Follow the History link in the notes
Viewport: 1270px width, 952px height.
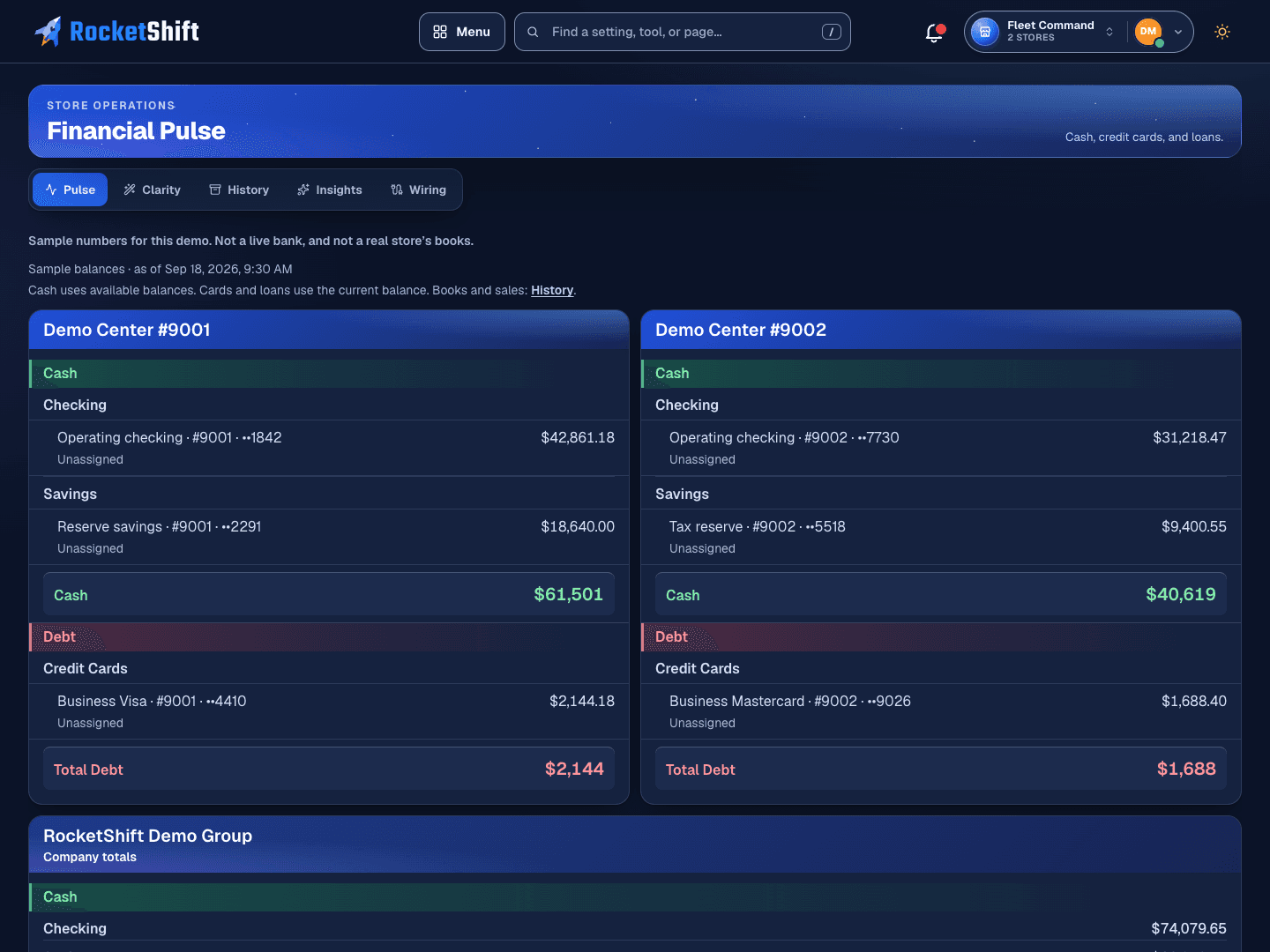pyautogui.click(x=552, y=290)
